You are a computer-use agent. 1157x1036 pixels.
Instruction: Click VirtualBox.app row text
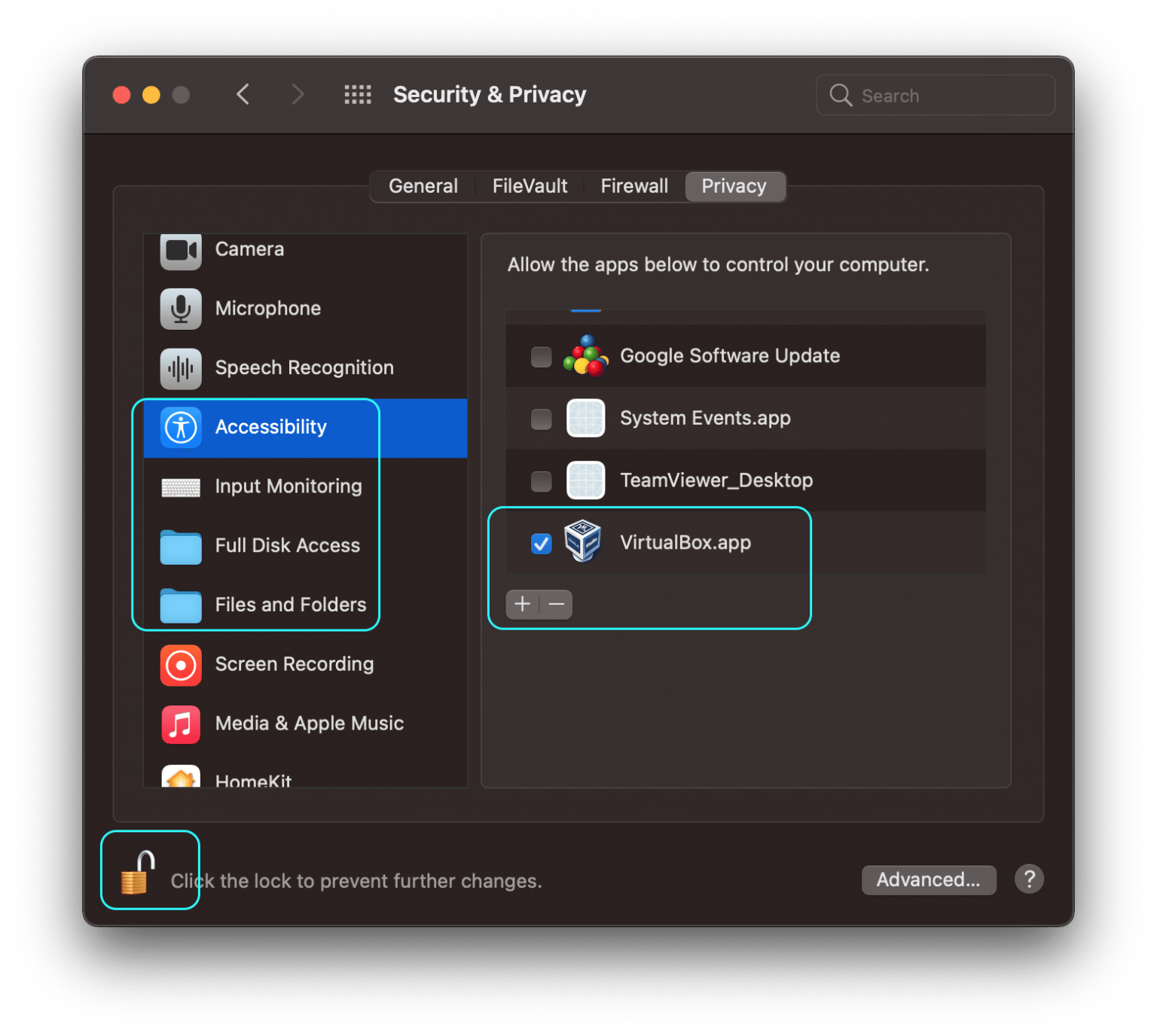click(685, 543)
